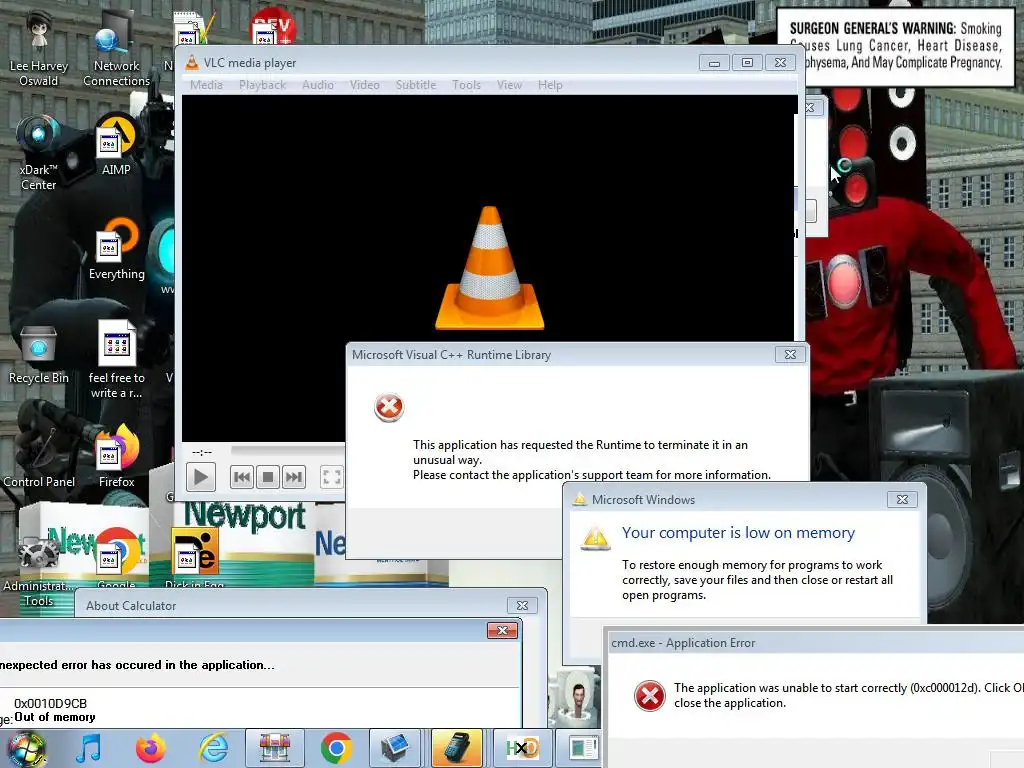Open the Lee Harvey Oswald desktop icon
The height and width of the screenshot is (768, 1024).
39,49
